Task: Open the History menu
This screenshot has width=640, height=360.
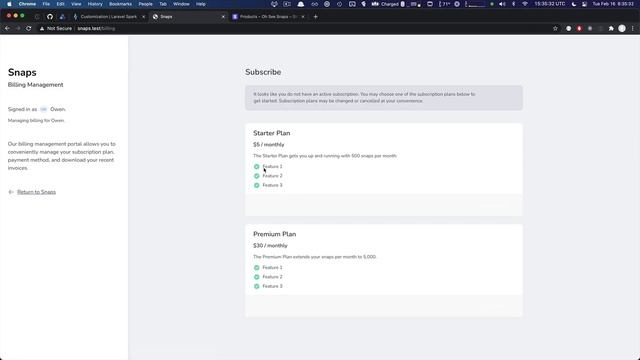Action: [x=95, y=4]
